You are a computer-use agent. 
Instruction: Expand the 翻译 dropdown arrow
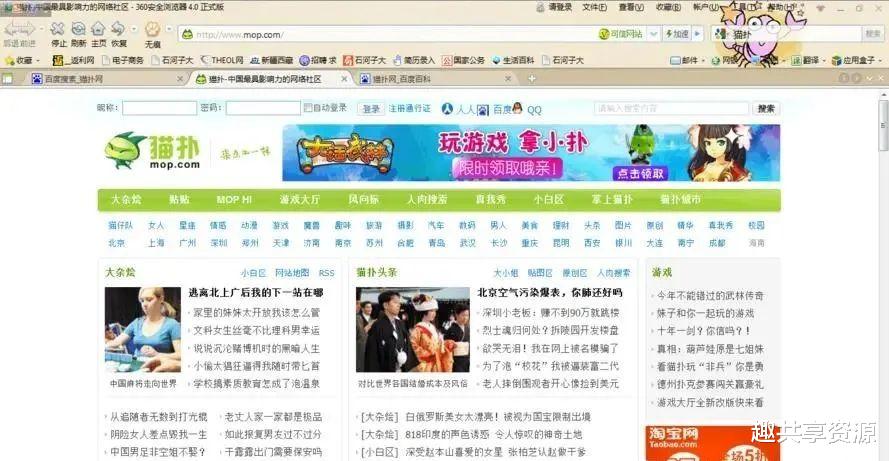[x=824, y=60]
